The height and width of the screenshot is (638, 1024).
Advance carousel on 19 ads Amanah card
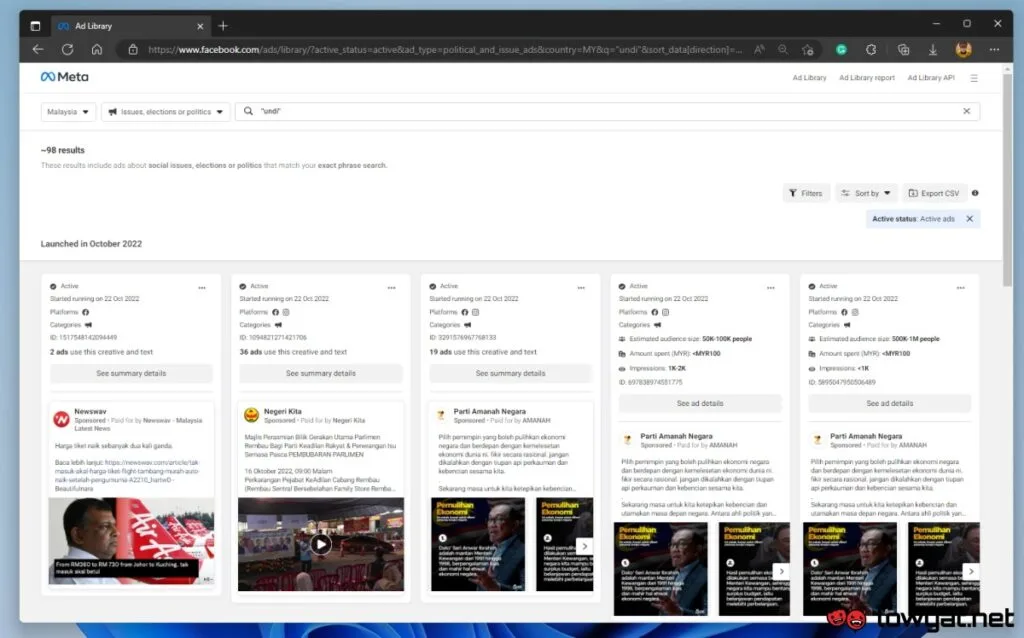tap(584, 546)
